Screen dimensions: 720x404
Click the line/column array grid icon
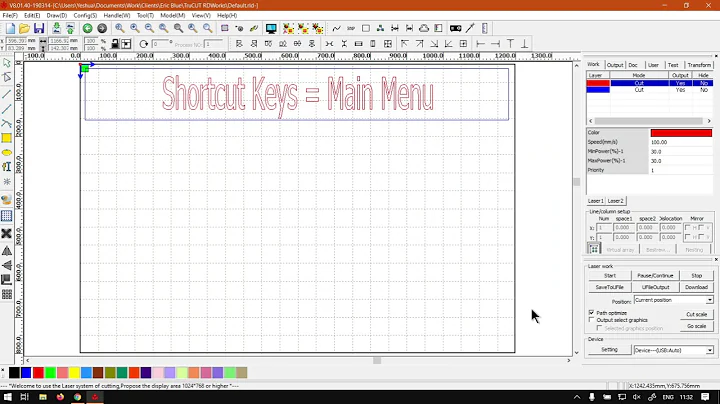click(594, 248)
